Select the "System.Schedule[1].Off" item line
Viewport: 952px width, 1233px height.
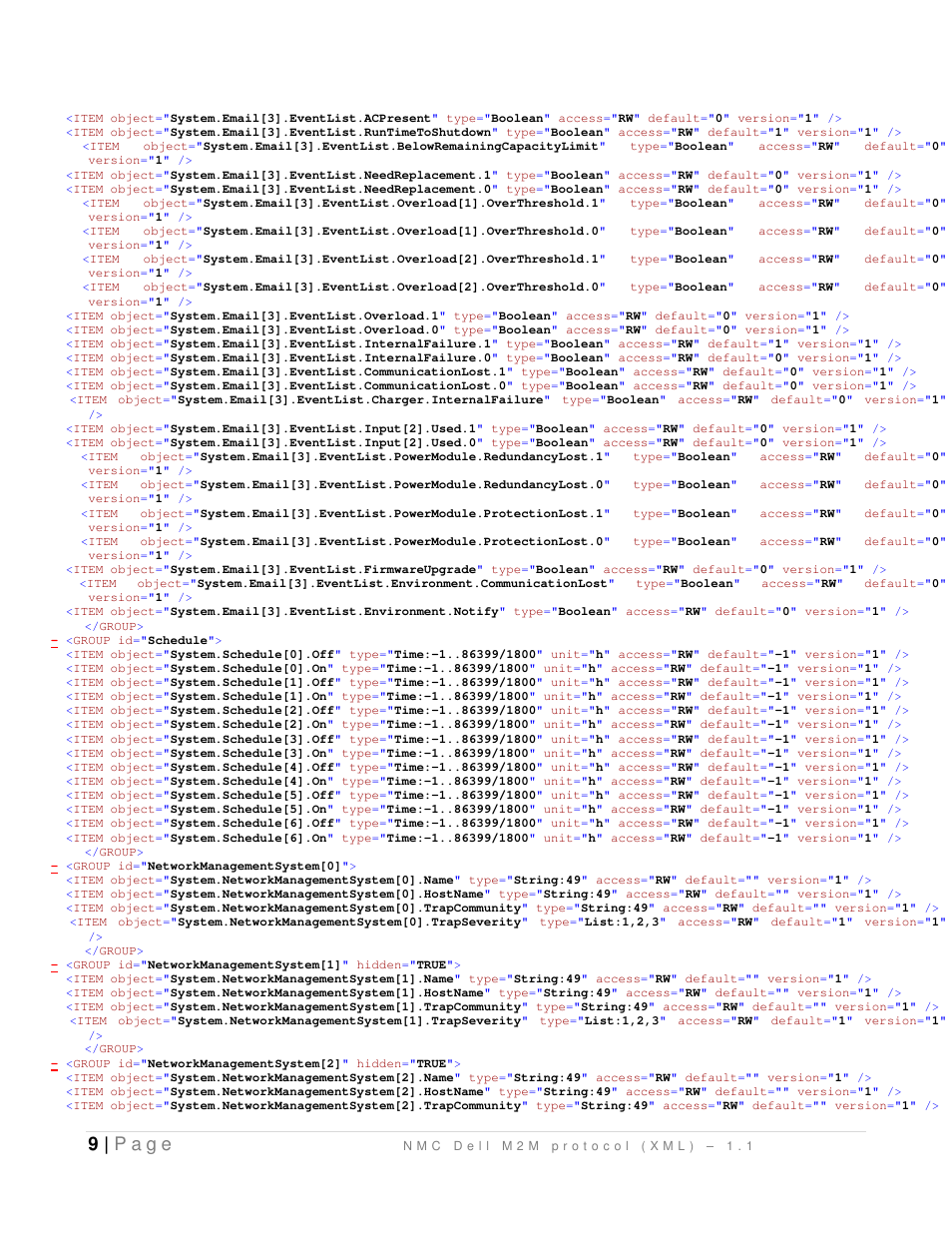pos(487,682)
